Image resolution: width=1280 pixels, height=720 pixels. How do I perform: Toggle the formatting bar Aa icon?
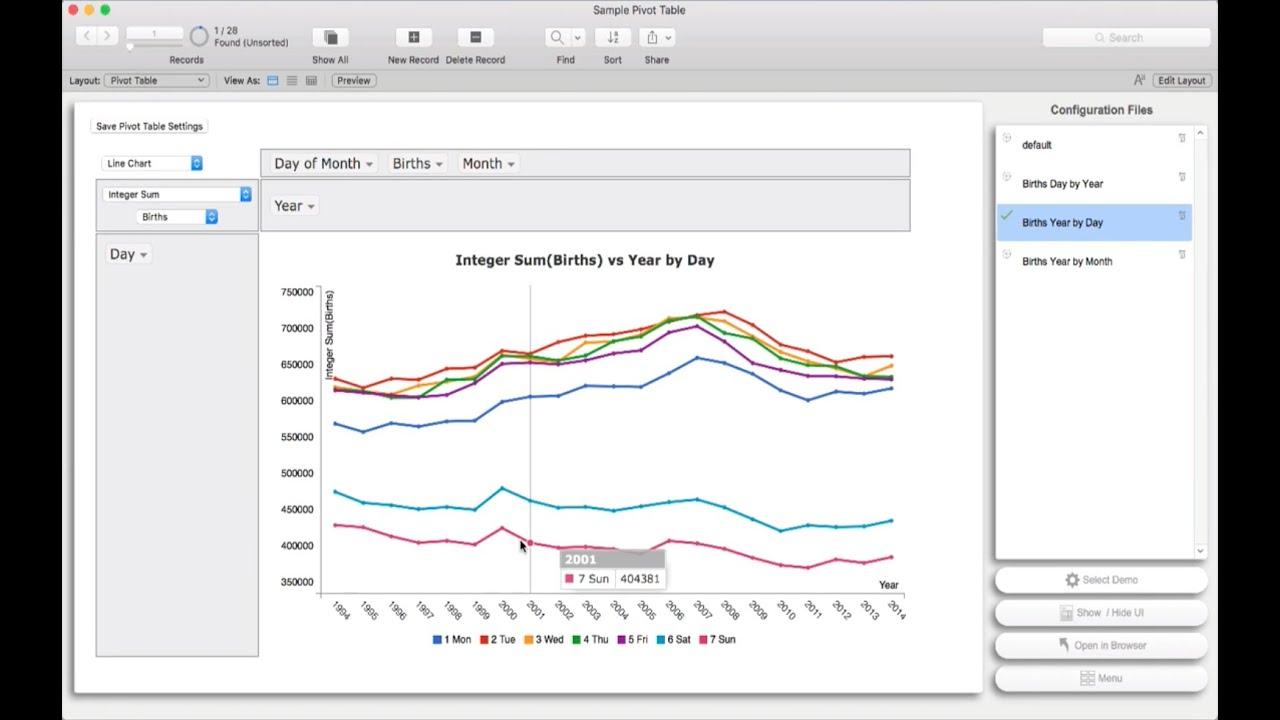(x=1139, y=80)
